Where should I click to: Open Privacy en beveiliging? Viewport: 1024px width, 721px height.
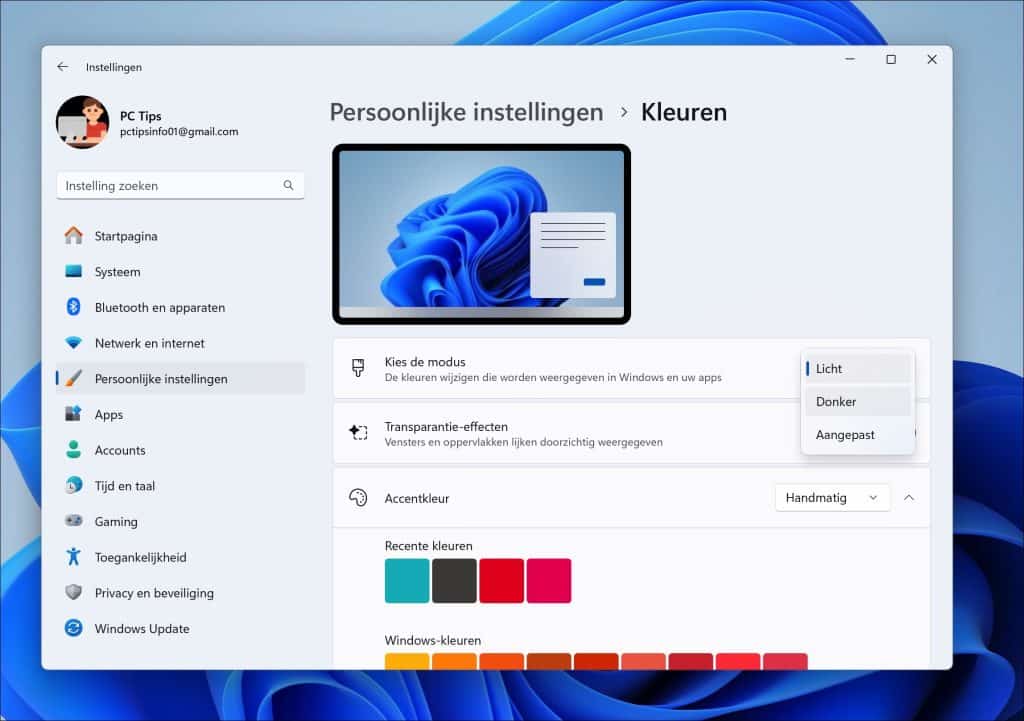coord(180,592)
